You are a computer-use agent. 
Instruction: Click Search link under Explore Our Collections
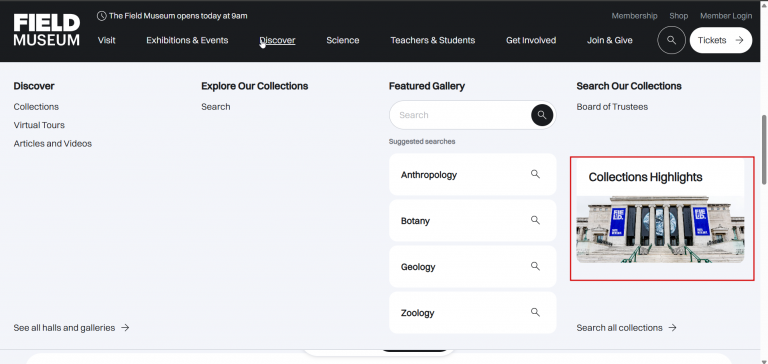point(216,107)
